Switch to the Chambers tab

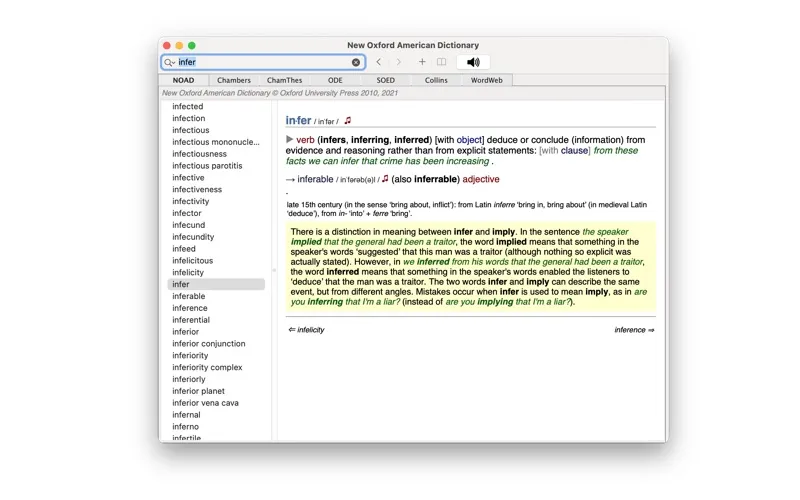pyautogui.click(x=234, y=80)
